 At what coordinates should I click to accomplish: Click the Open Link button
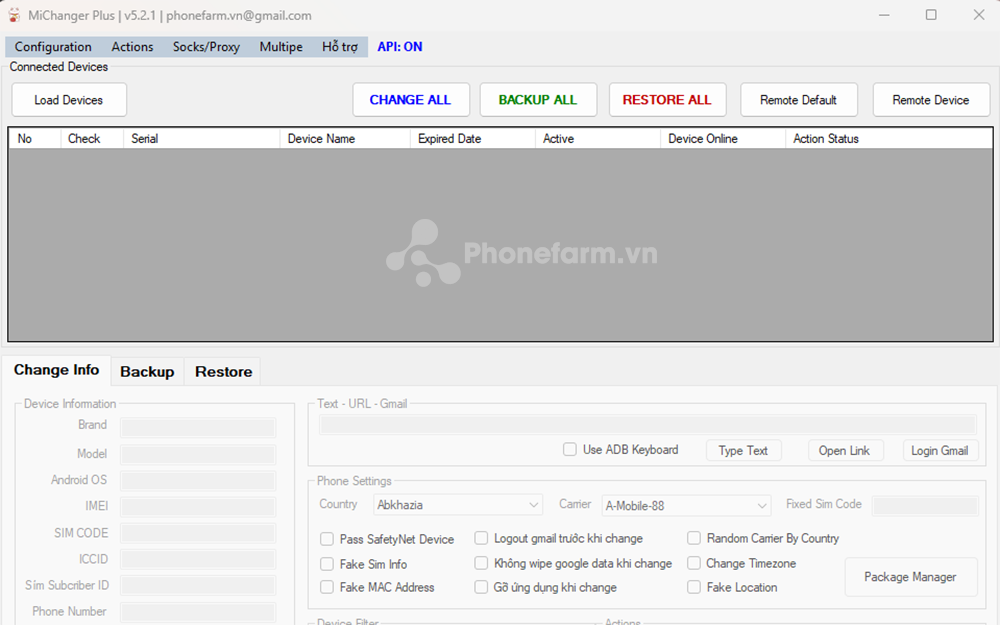[845, 450]
